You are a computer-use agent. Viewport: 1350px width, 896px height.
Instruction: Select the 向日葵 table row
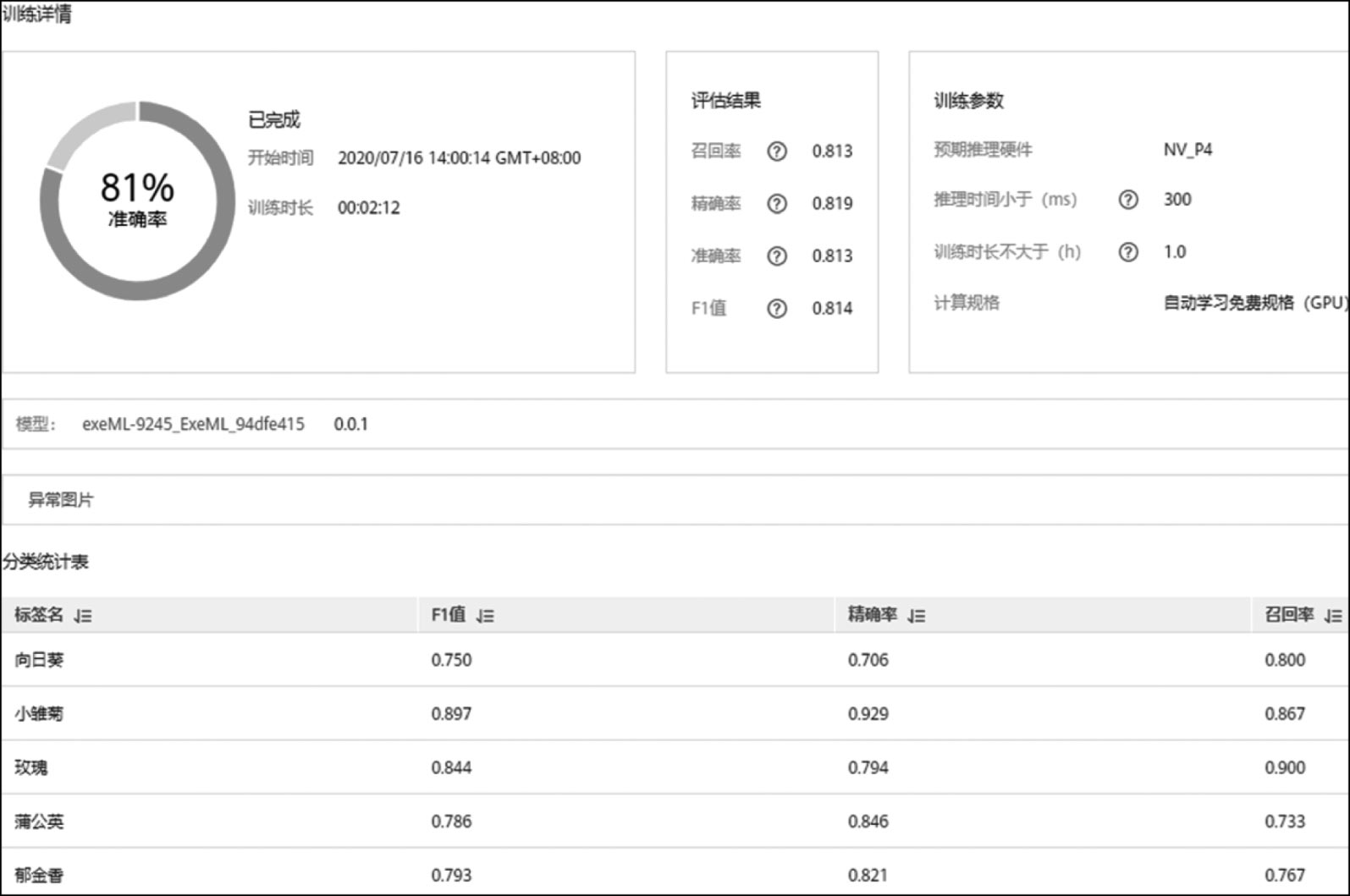(x=39, y=660)
